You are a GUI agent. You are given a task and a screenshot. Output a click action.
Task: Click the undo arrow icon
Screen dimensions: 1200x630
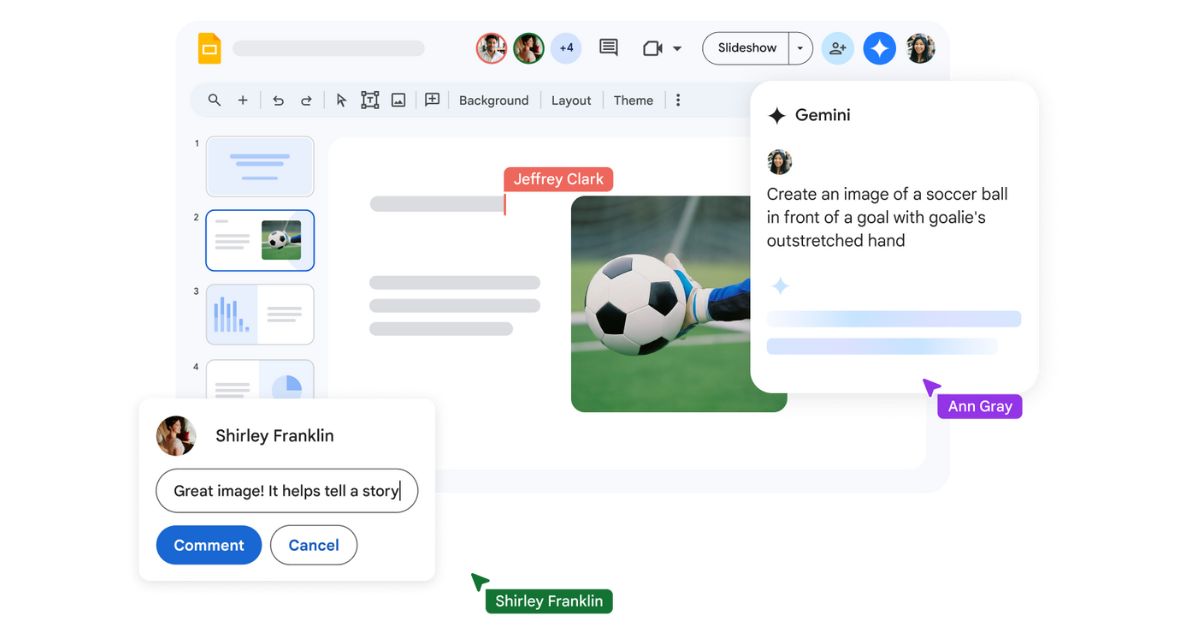coord(278,100)
